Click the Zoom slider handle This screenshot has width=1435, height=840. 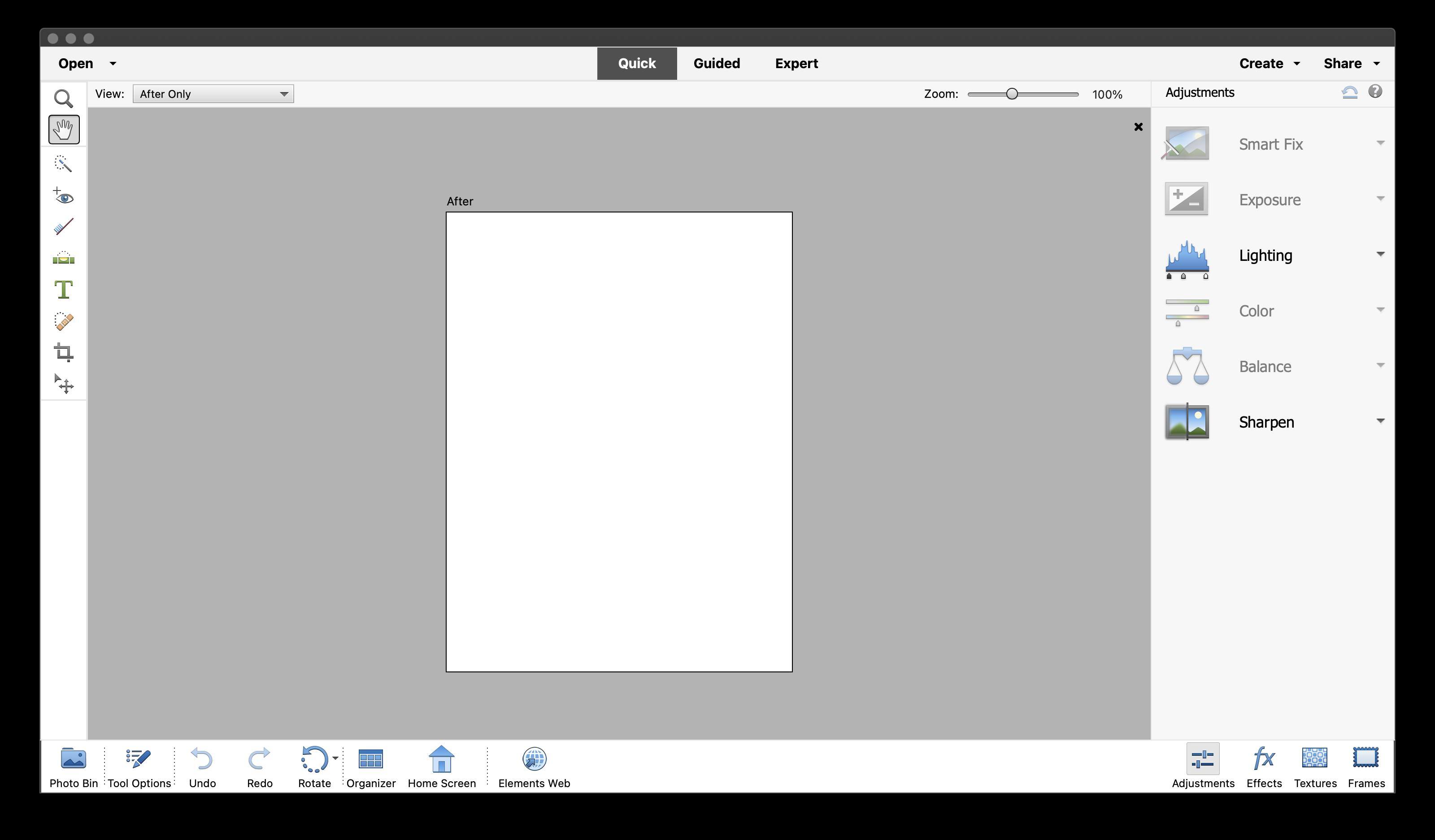tap(1011, 94)
